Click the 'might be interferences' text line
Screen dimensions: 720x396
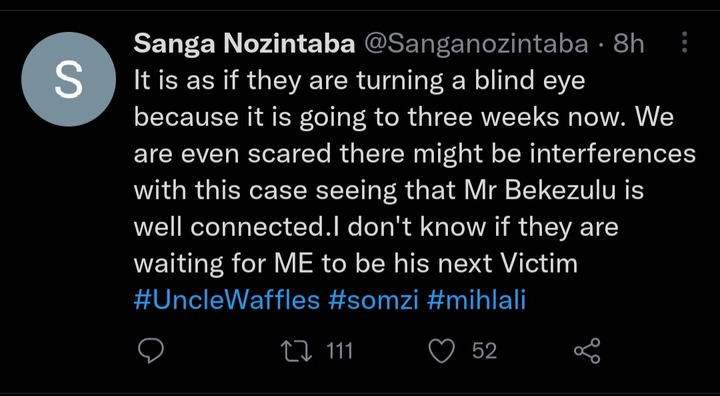coord(415,155)
